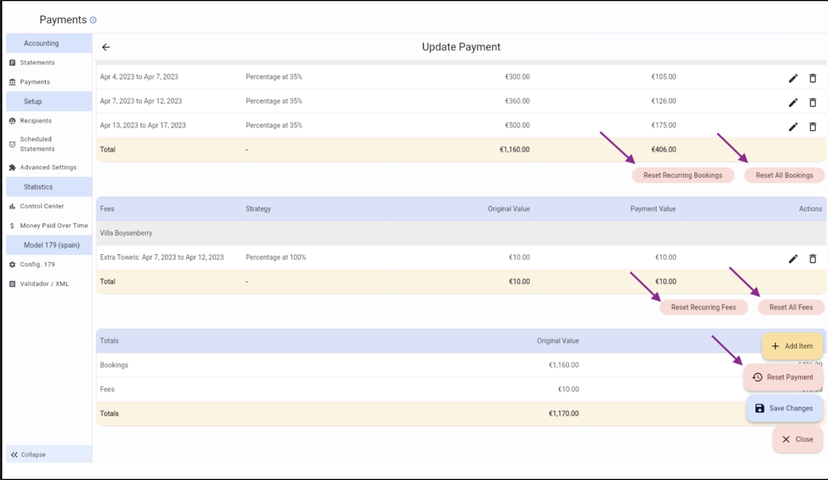Image resolution: width=828 pixels, height=480 pixels.
Task: Click the Reset All Fees button
Action: click(x=790, y=307)
